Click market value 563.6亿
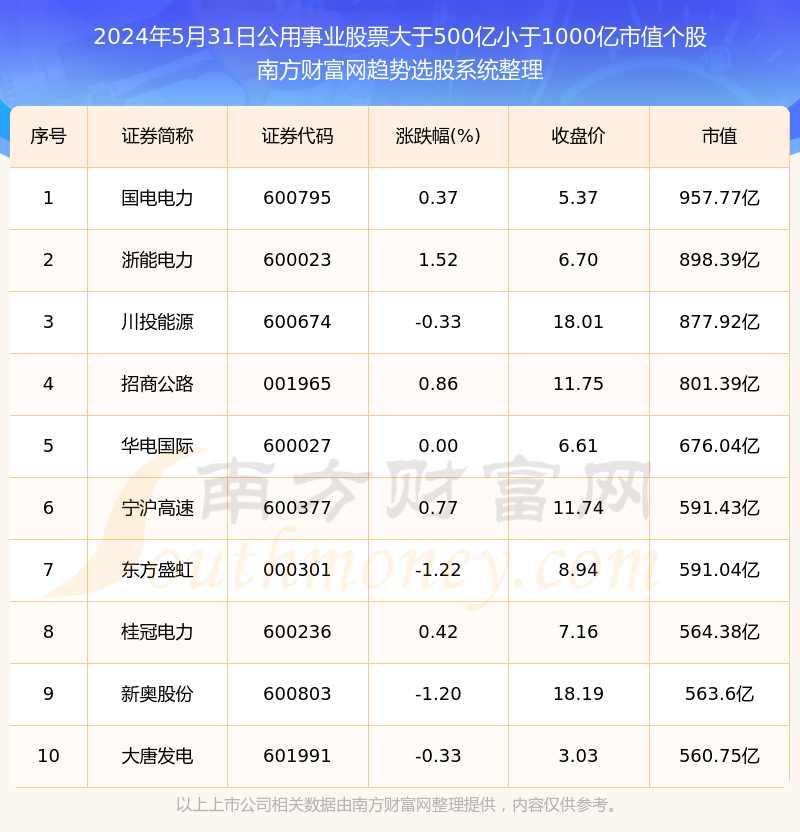Image resolution: width=800 pixels, height=832 pixels. (x=719, y=694)
